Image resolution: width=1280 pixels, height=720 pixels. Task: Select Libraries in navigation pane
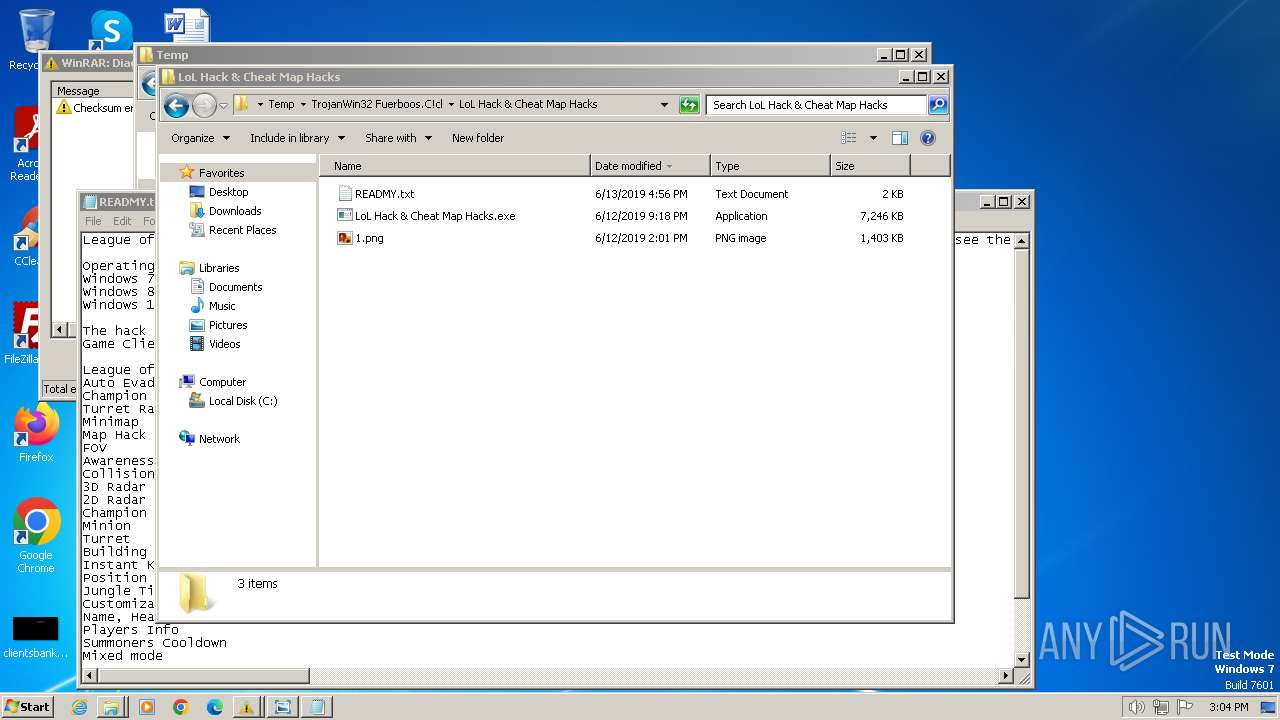point(218,268)
